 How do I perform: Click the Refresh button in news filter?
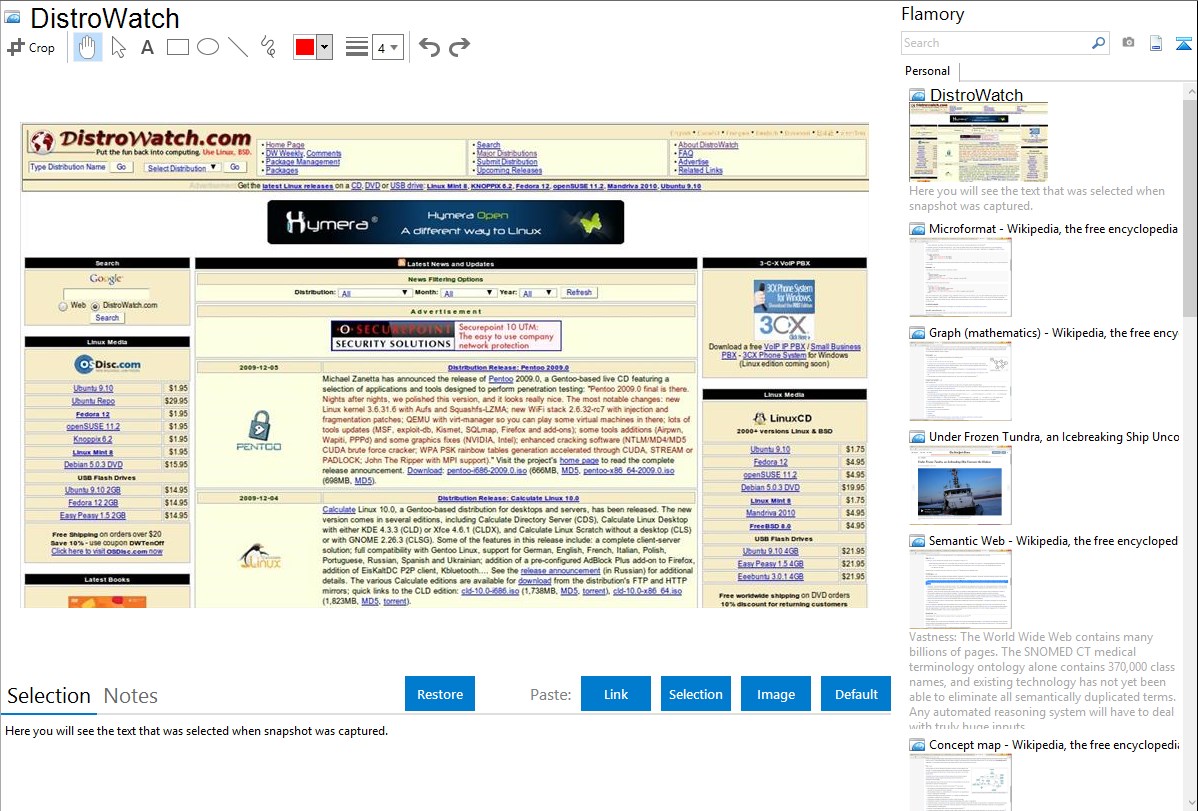coord(579,293)
